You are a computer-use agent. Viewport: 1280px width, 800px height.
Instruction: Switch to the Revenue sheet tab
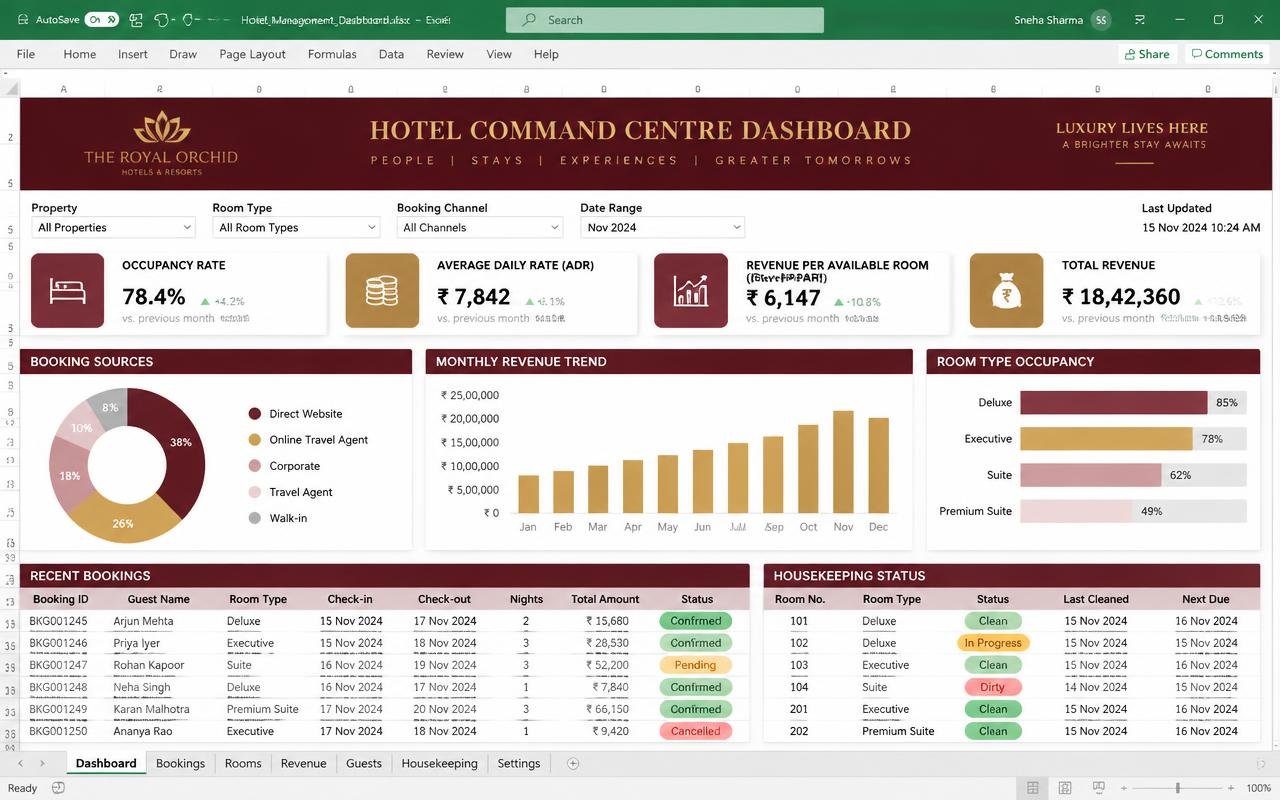pos(303,763)
